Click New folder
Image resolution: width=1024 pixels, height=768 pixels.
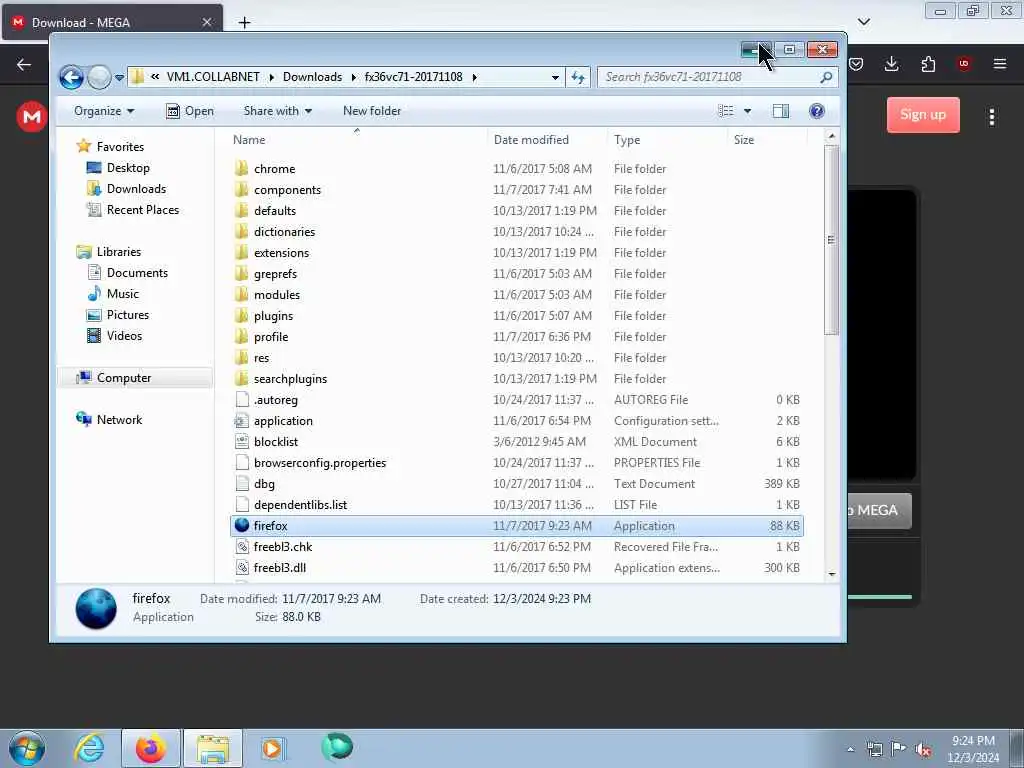click(x=372, y=111)
